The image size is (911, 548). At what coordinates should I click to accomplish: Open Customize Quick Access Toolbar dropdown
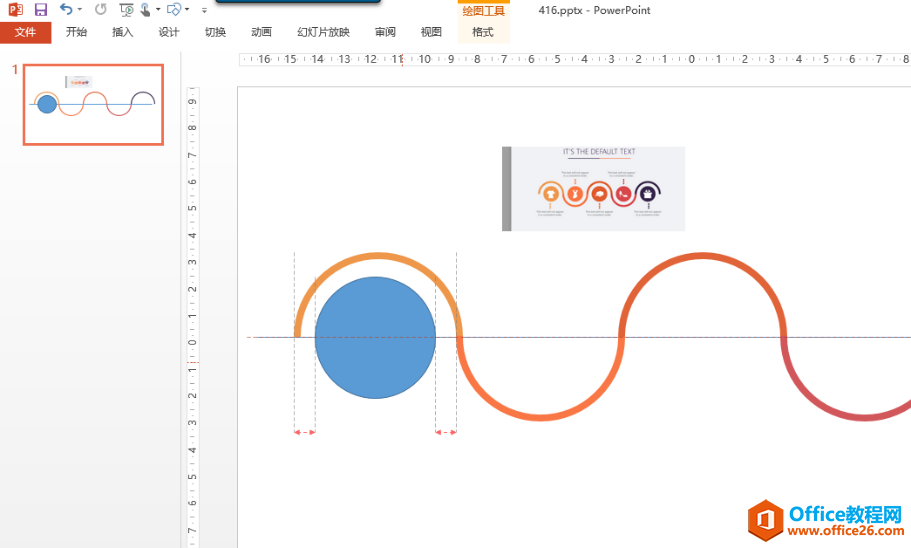(204, 10)
